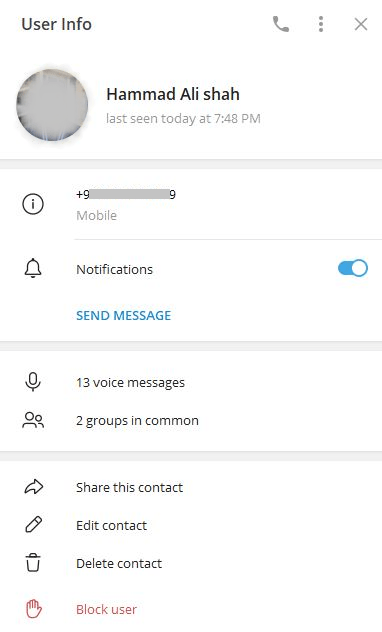The height and width of the screenshot is (632, 382).
Task: Choose Edit contact
Action: [112, 525]
